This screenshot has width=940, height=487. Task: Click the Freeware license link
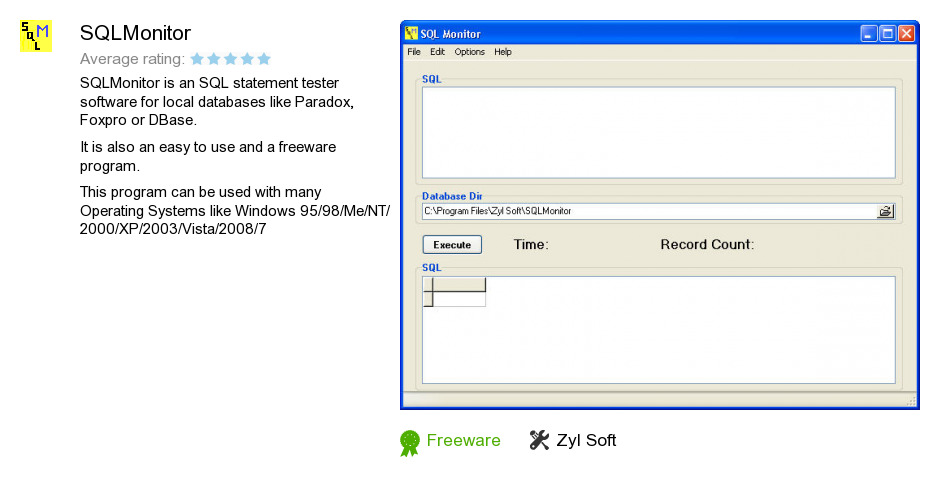(463, 440)
